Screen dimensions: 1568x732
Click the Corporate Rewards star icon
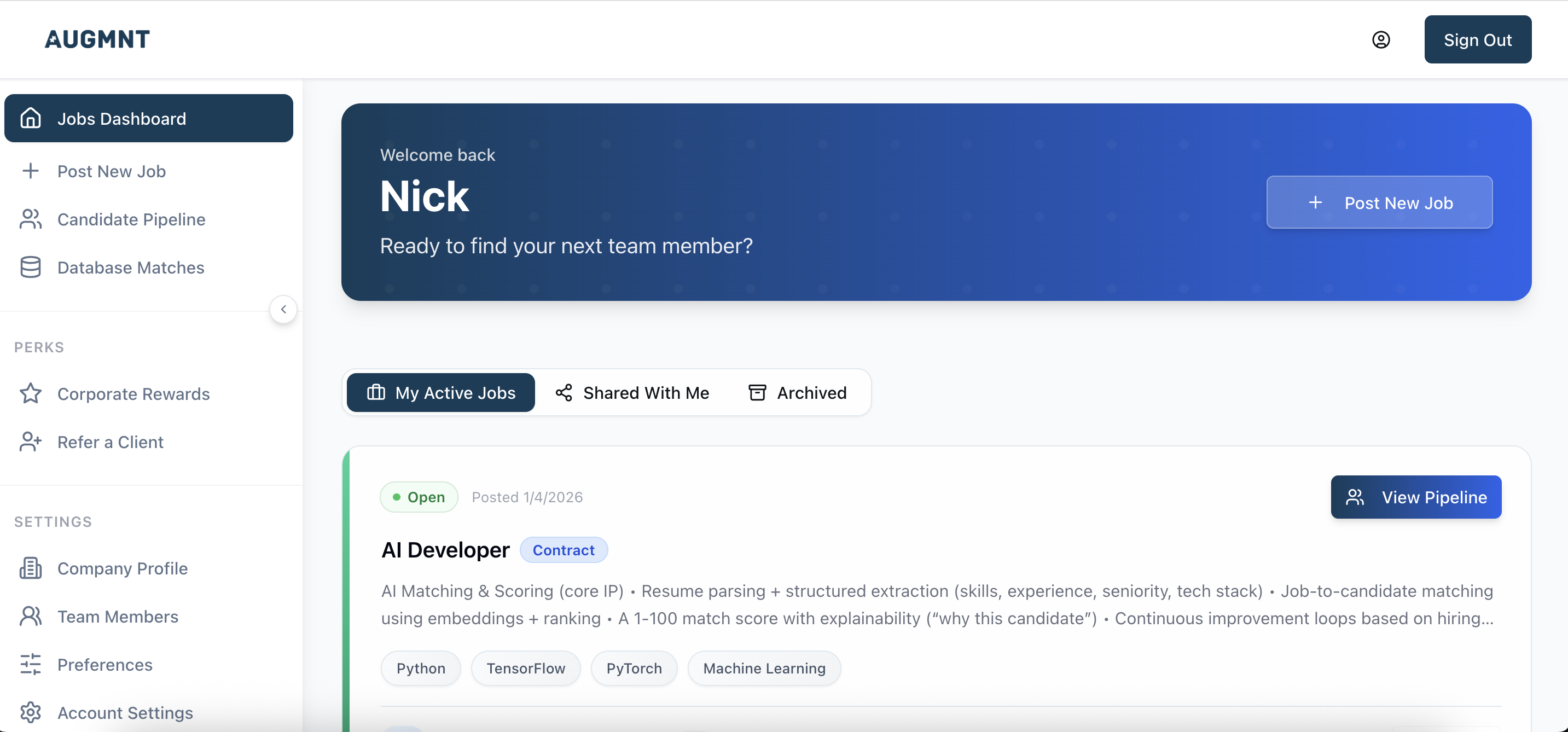pos(31,394)
